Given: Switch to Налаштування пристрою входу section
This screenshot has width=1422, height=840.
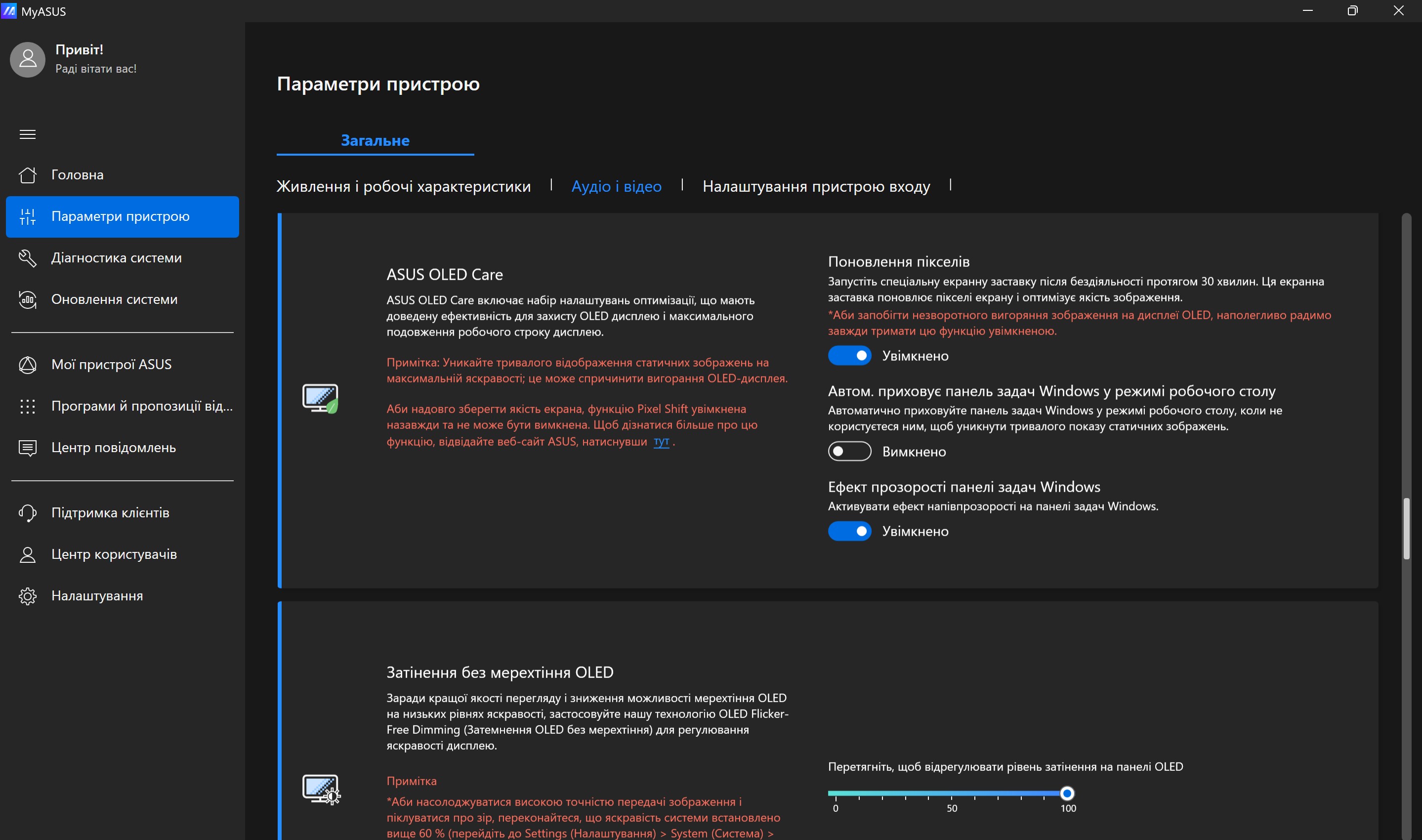Looking at the screenshot, I should pos(816,186).
